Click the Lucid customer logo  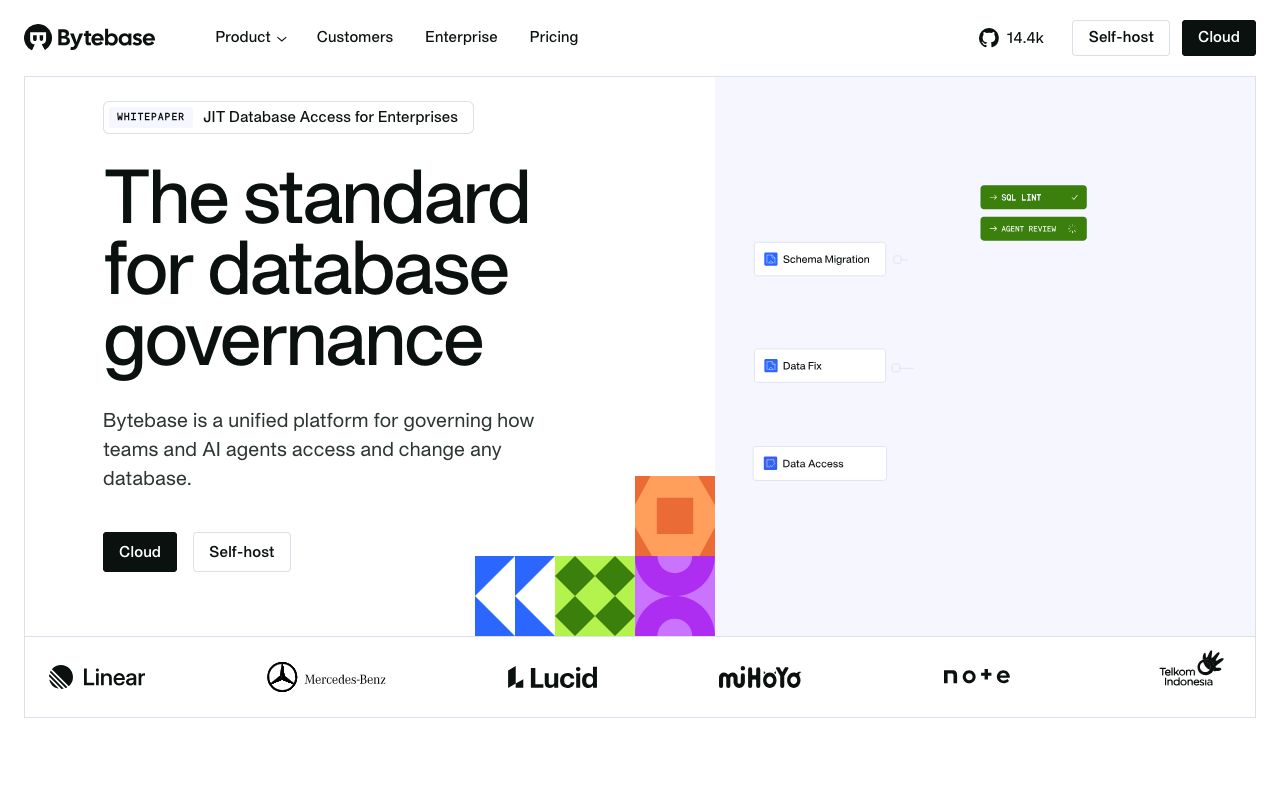[x=552, y=677]
